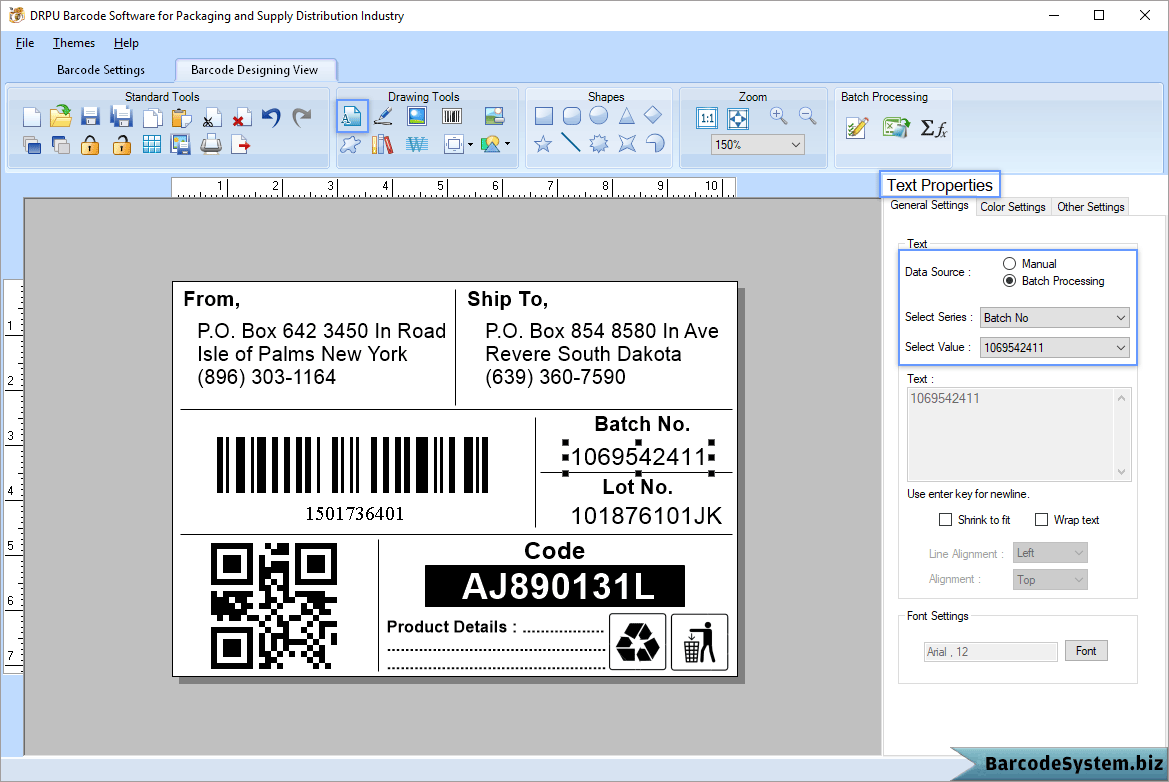Select the line drawing tool

pyautogui.click(x=571, y=142)
